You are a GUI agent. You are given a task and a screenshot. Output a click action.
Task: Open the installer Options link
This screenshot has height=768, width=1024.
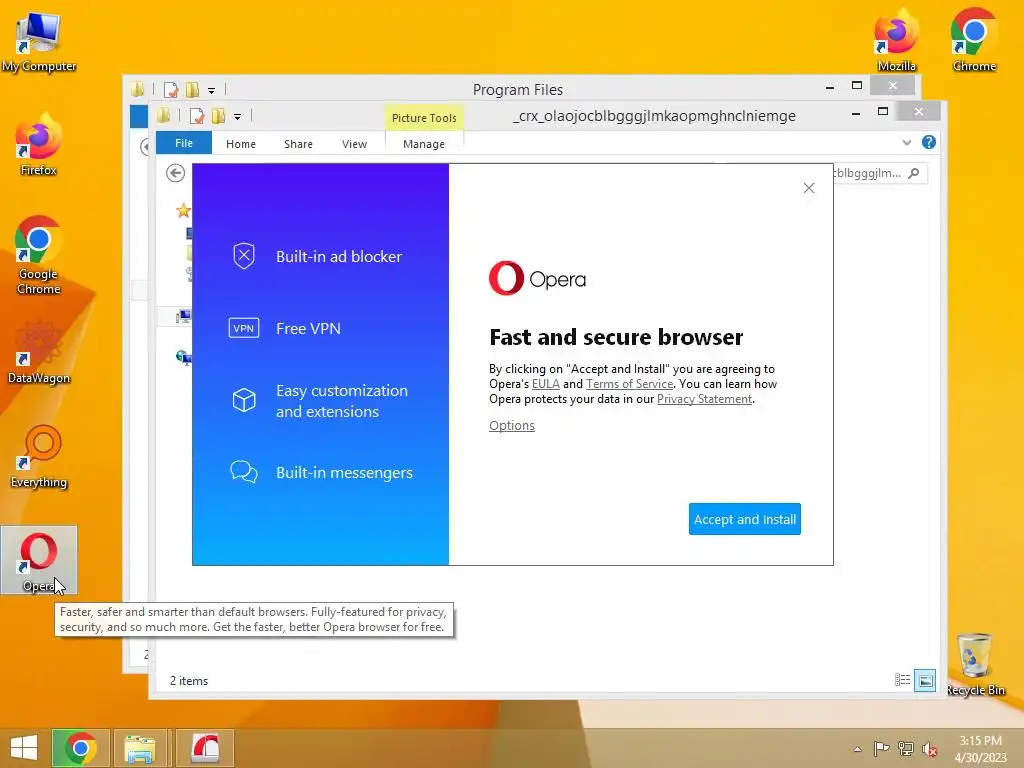coord(512,425)
